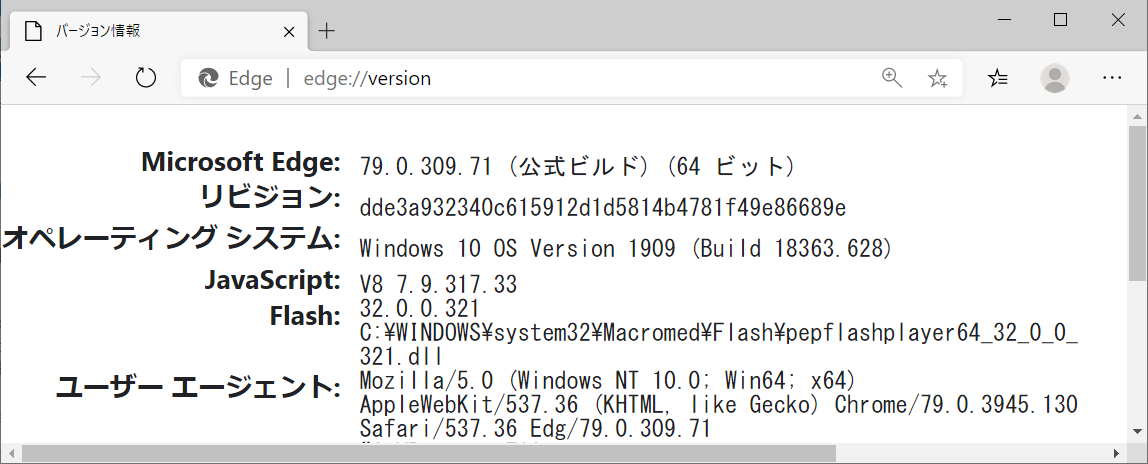This screenshot has width=1148, height=464.
Task: Click the scroll-up arrow of vertical scrollbar
Action: [1136, 116]
